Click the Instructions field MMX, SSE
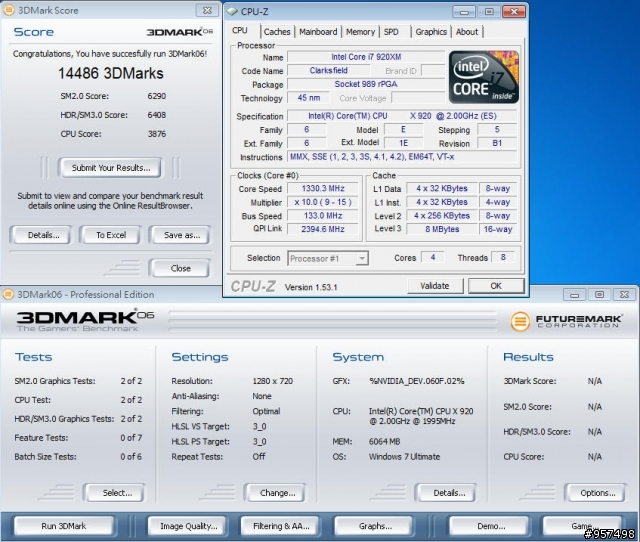Screen dimensions: 640x542 point(402,157)
